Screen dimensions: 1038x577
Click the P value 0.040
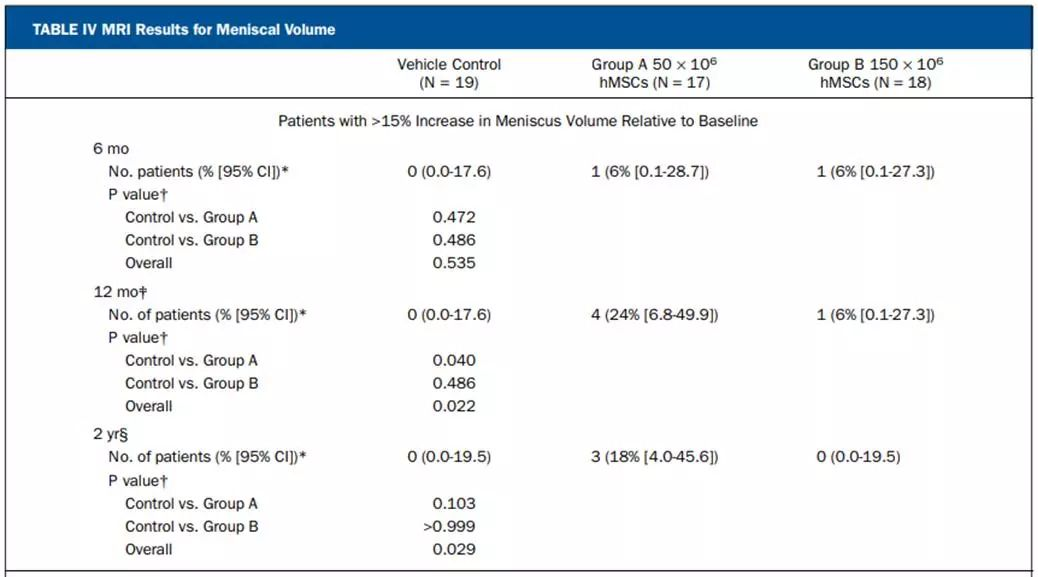tap(454, 360)
